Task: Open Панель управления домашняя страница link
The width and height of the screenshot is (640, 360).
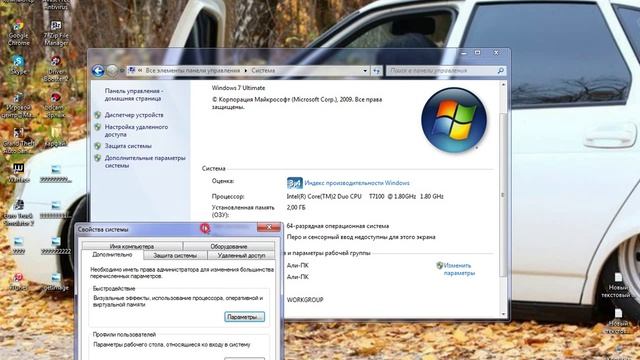Action: click(134, 95)
